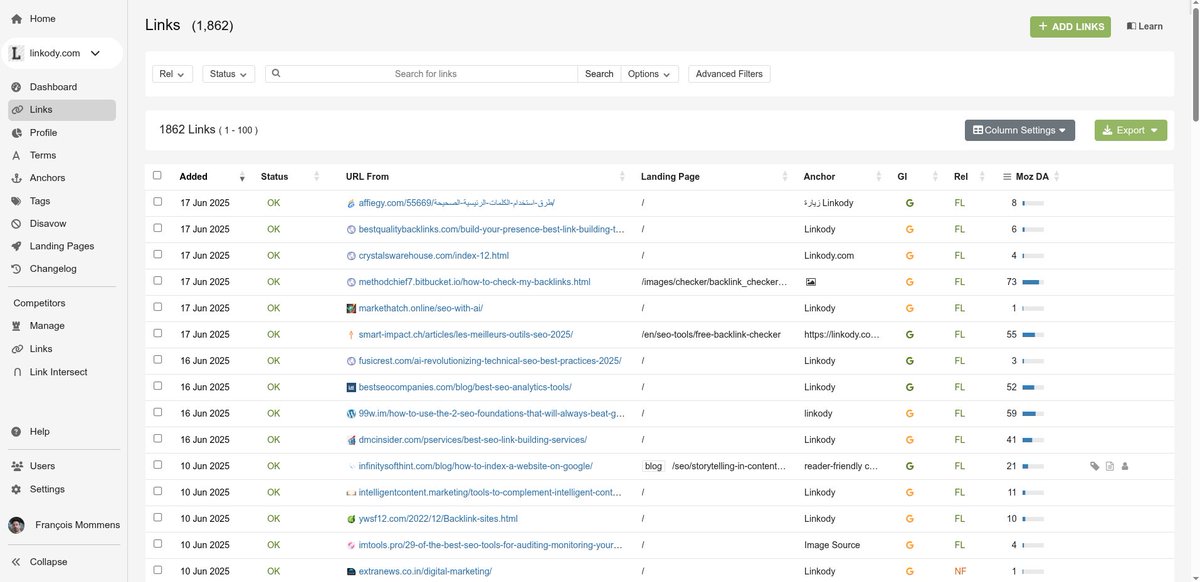Click the user icon on infinitysofthint row
Screen dimensions: 1200x582
(x=1125, y=466)
